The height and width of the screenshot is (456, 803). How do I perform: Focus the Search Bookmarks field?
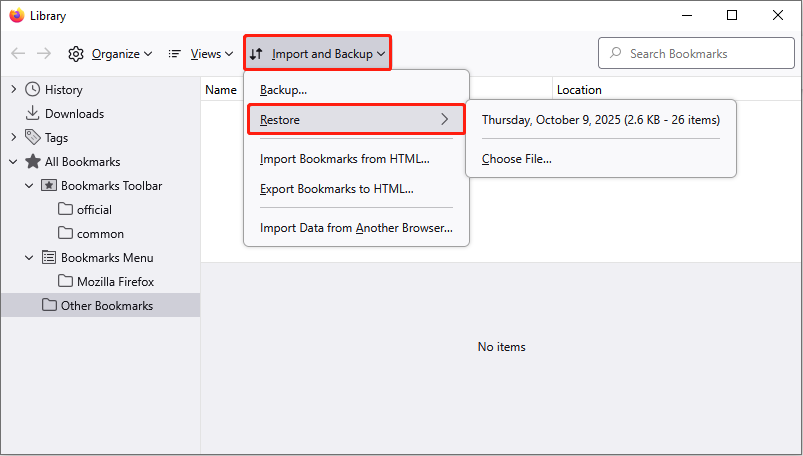(x=705, y=53)
